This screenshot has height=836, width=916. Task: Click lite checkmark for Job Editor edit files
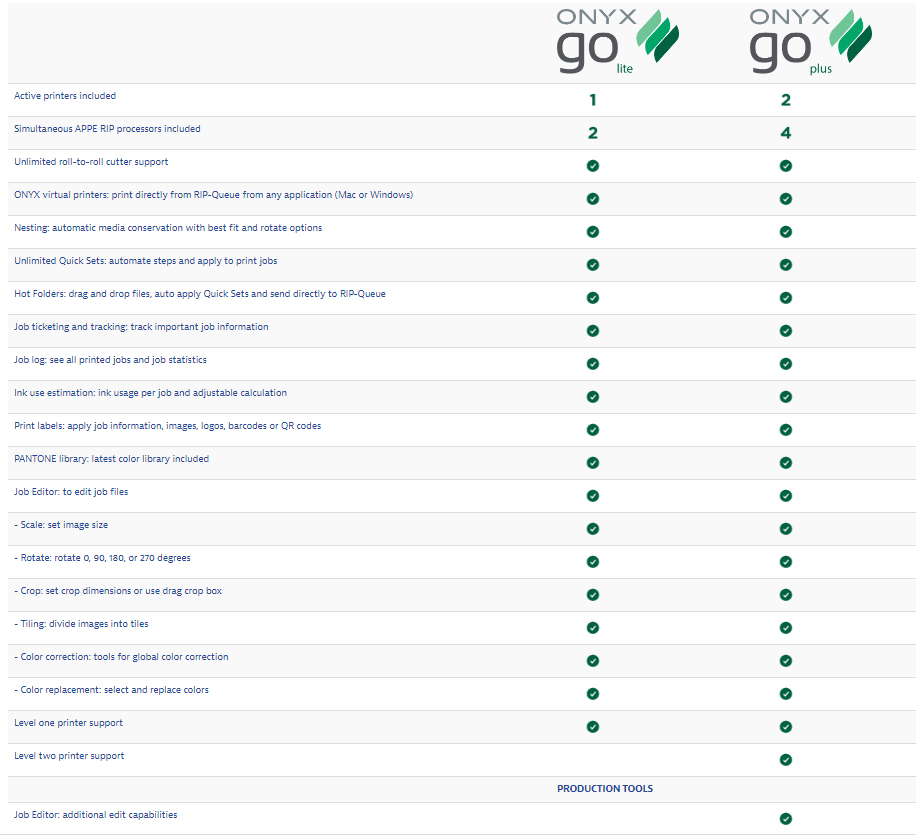pyautogui.click(x=593, y=496)
